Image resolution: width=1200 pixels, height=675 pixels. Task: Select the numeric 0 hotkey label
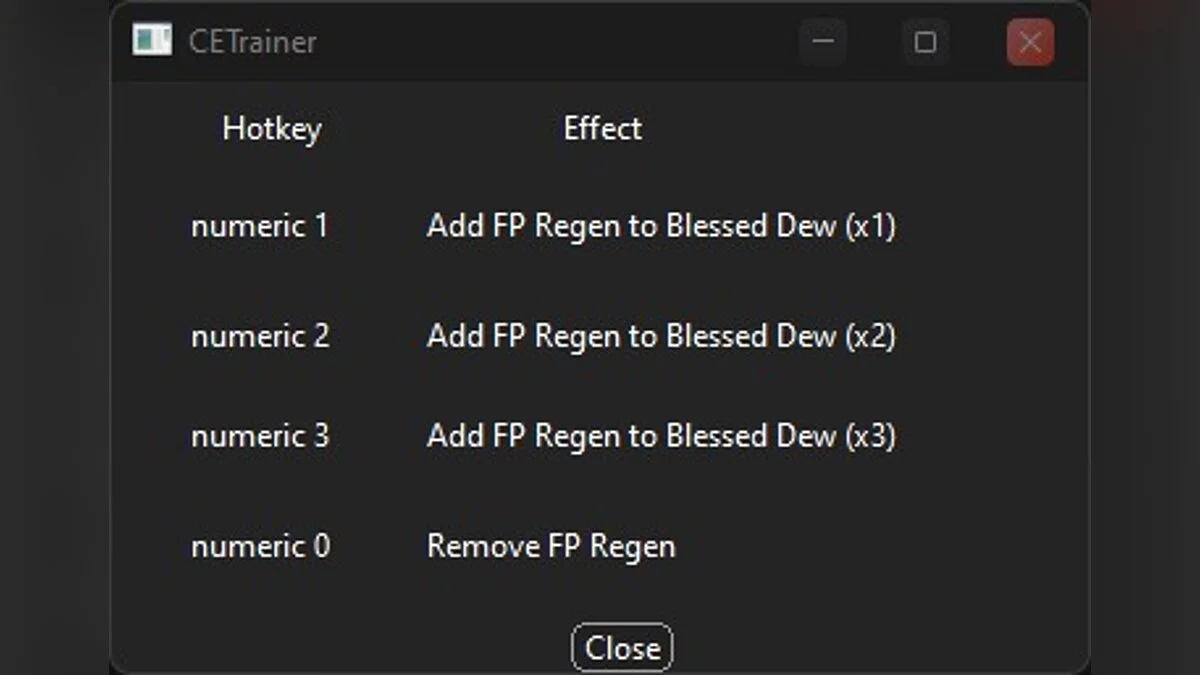click(x=259, y=546)
